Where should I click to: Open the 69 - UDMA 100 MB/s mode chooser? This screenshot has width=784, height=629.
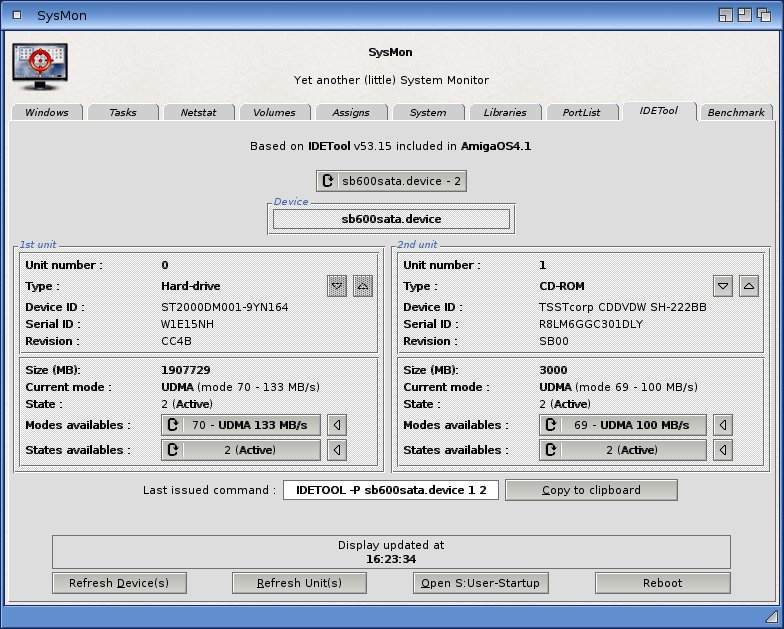point(623,425)
